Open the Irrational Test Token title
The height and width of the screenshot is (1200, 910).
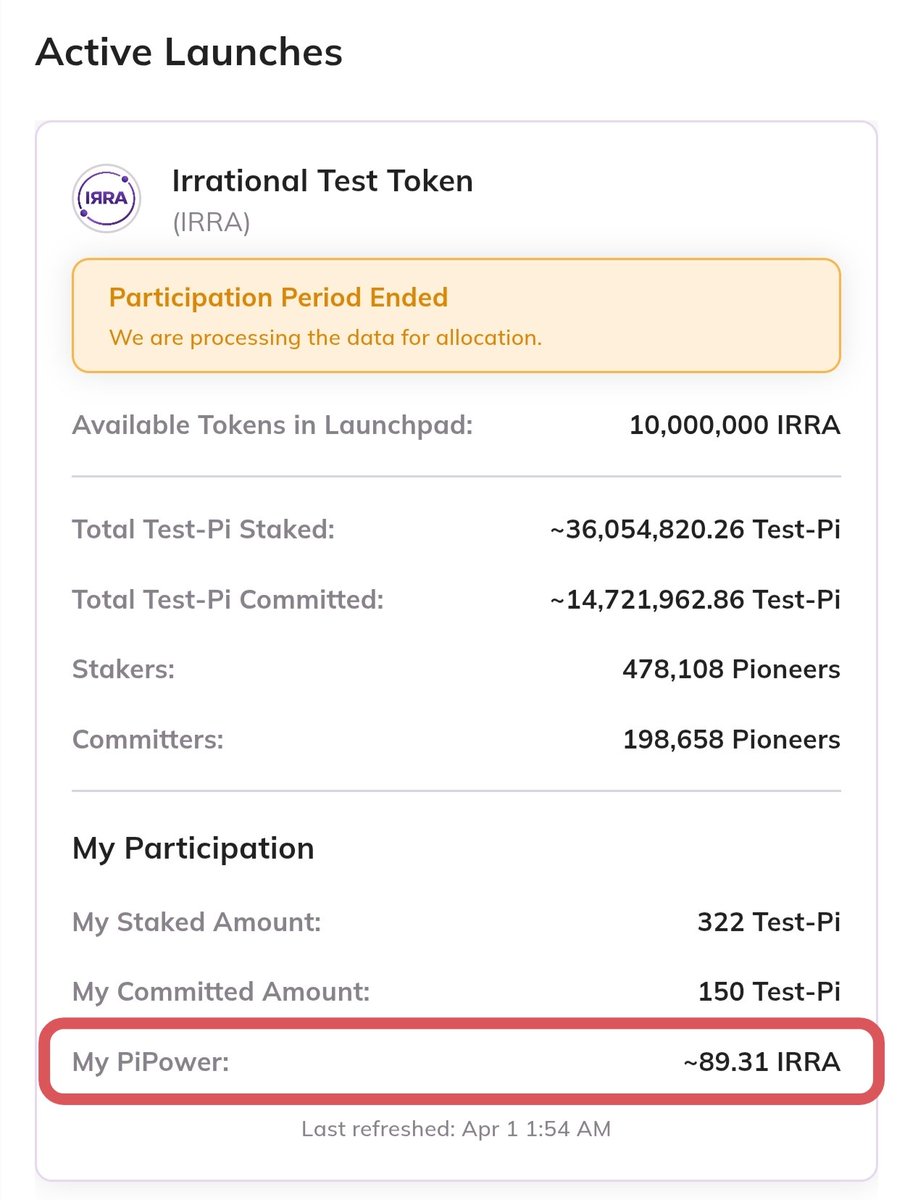322,181
